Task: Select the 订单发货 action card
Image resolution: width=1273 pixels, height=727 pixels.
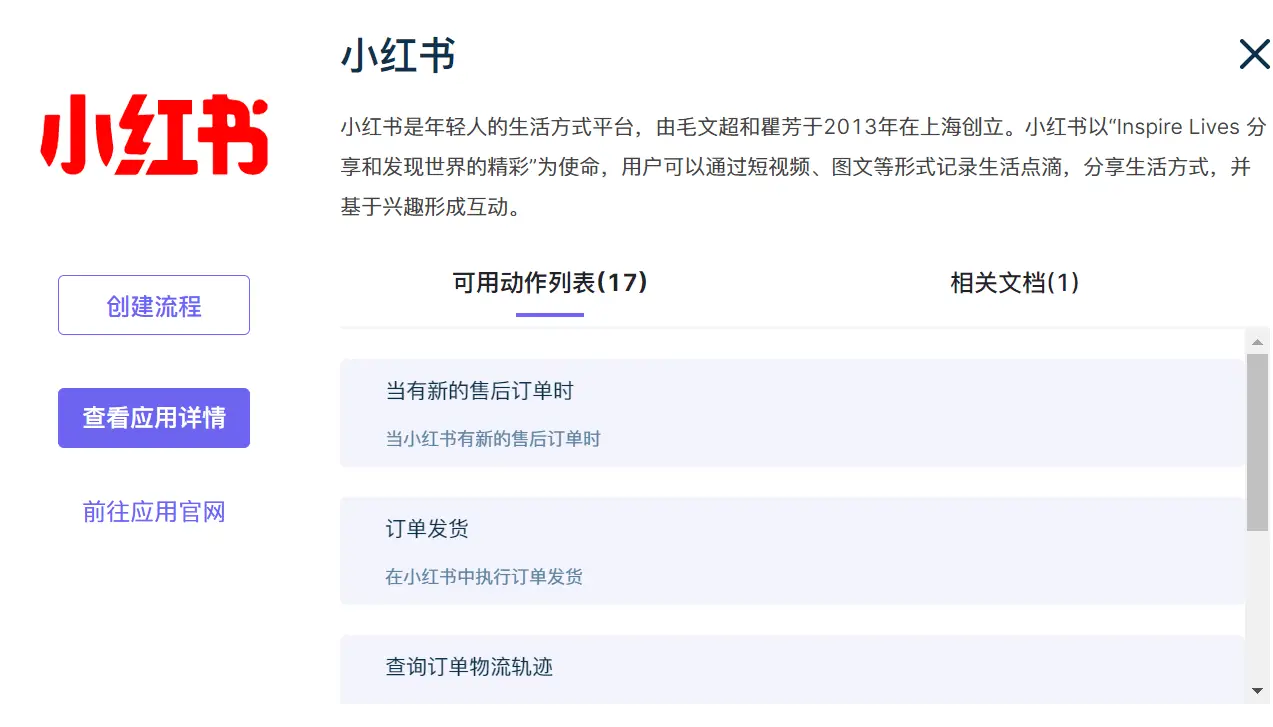Action: point(792,551)
